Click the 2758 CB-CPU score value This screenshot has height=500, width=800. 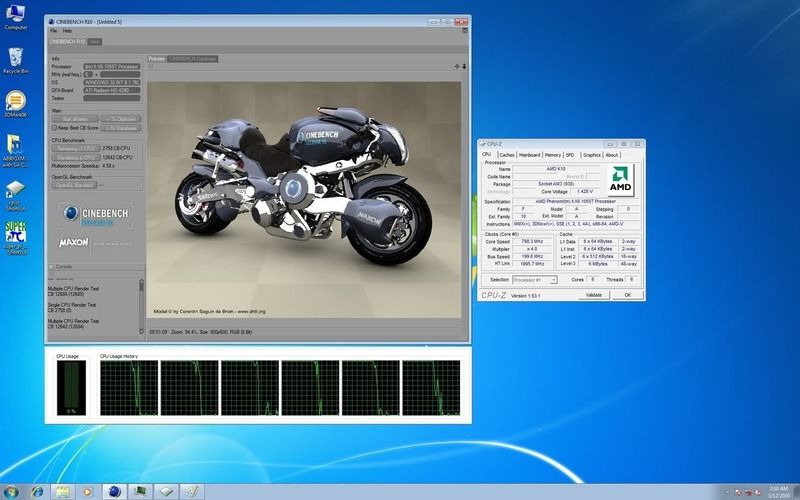click(x=116, y=148)
